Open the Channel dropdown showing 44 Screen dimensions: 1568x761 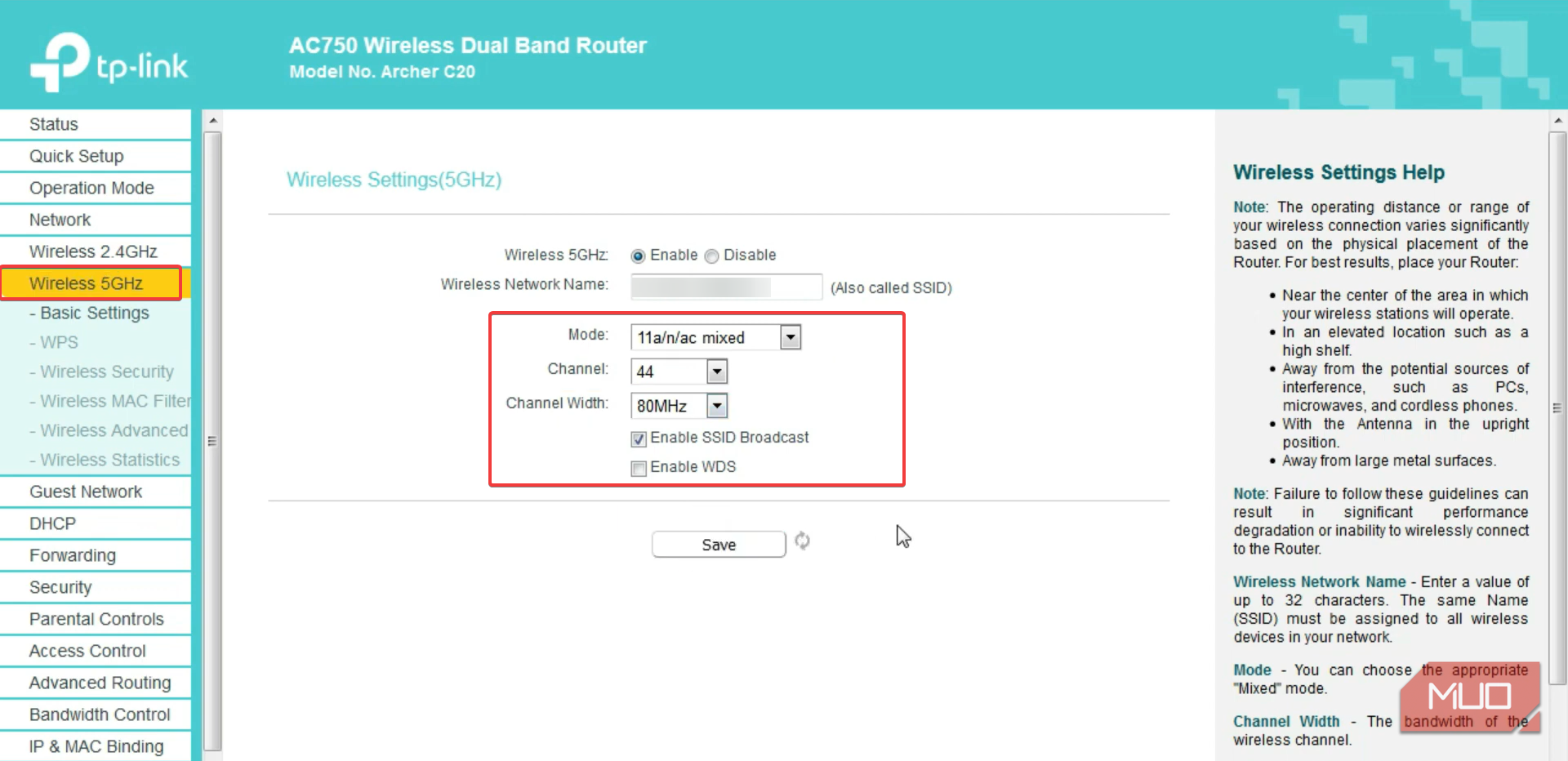[x=679, y=372]
